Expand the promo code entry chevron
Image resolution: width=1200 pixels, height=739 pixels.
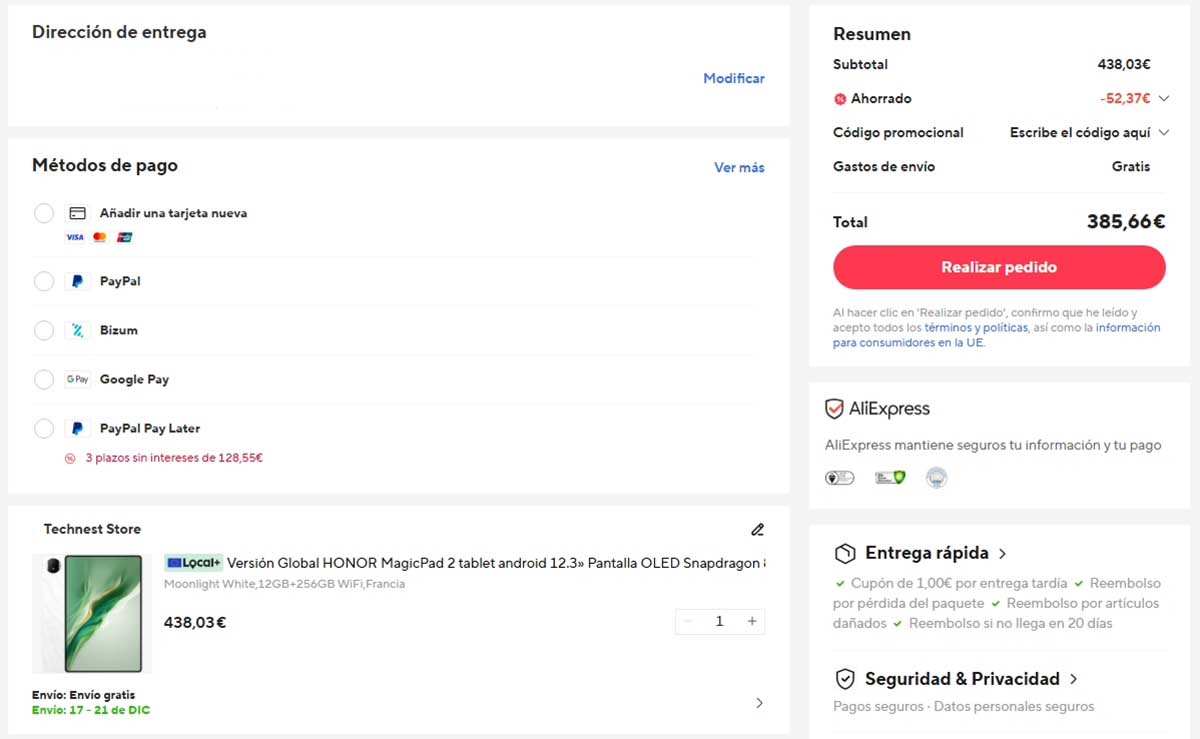tap(1164, 132)
